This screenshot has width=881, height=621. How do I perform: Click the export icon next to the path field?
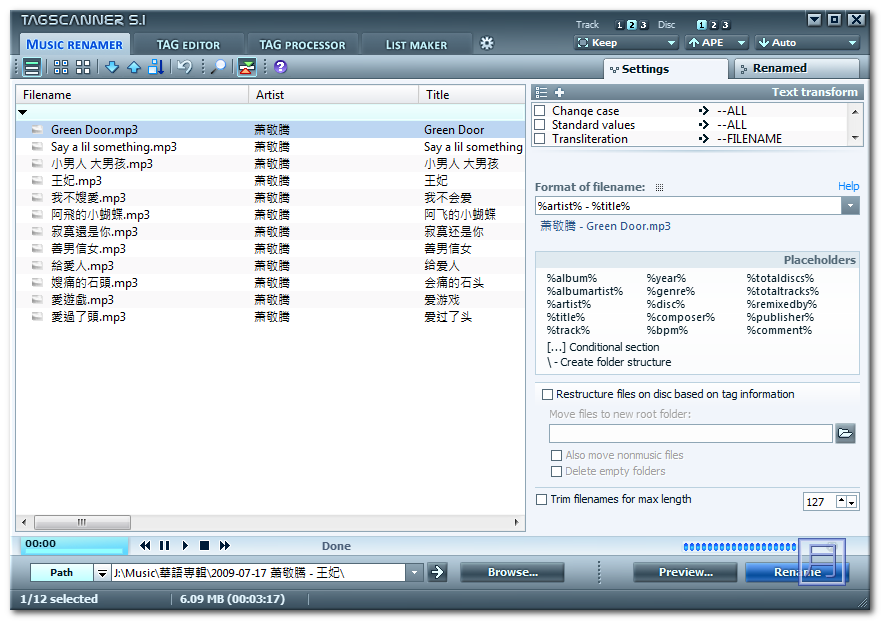(x=437, y=572)
